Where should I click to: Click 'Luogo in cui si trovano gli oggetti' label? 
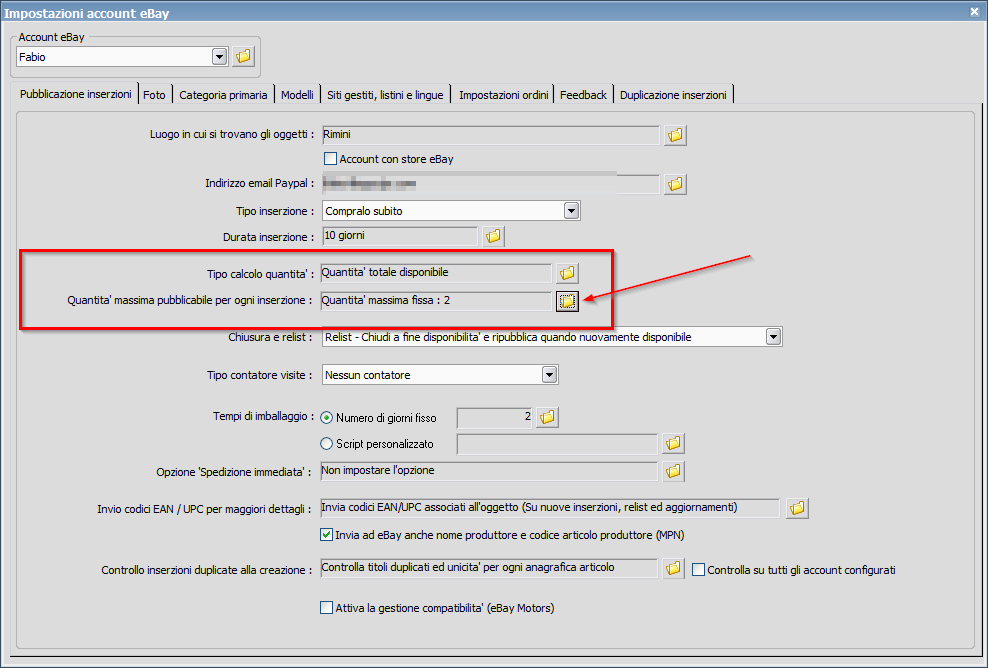(x=231, y=134)
